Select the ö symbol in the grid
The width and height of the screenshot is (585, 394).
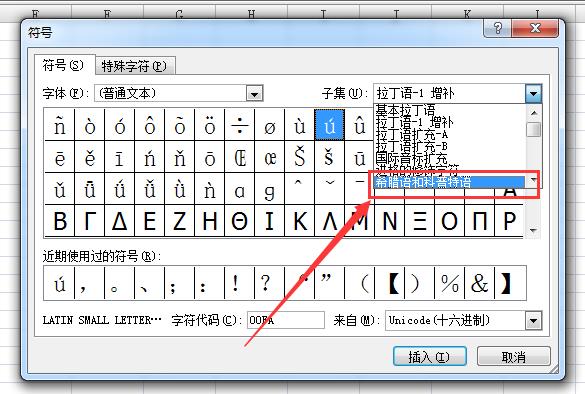(x=210, y=125)
